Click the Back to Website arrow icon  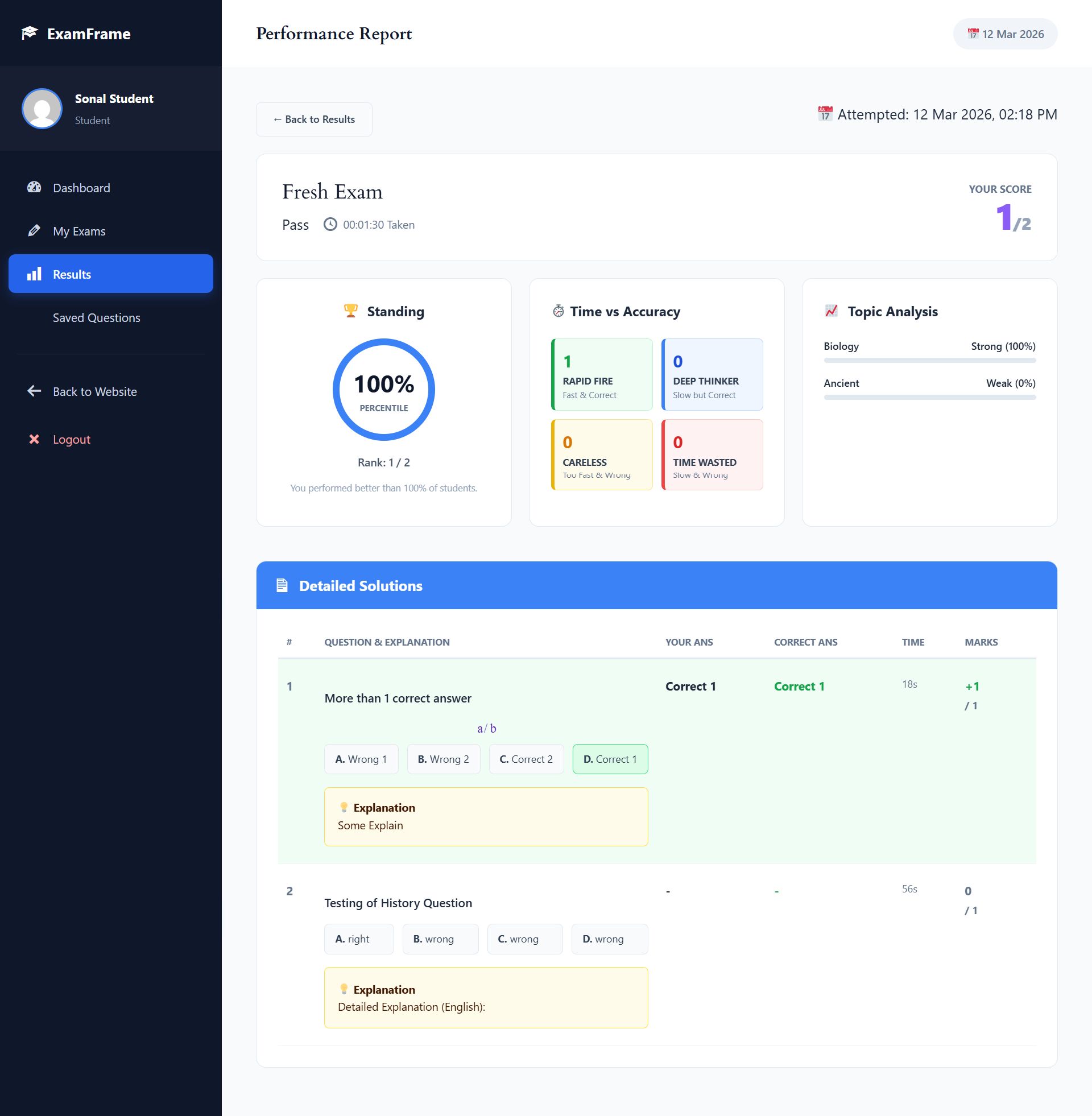click(x=34, y=391)
